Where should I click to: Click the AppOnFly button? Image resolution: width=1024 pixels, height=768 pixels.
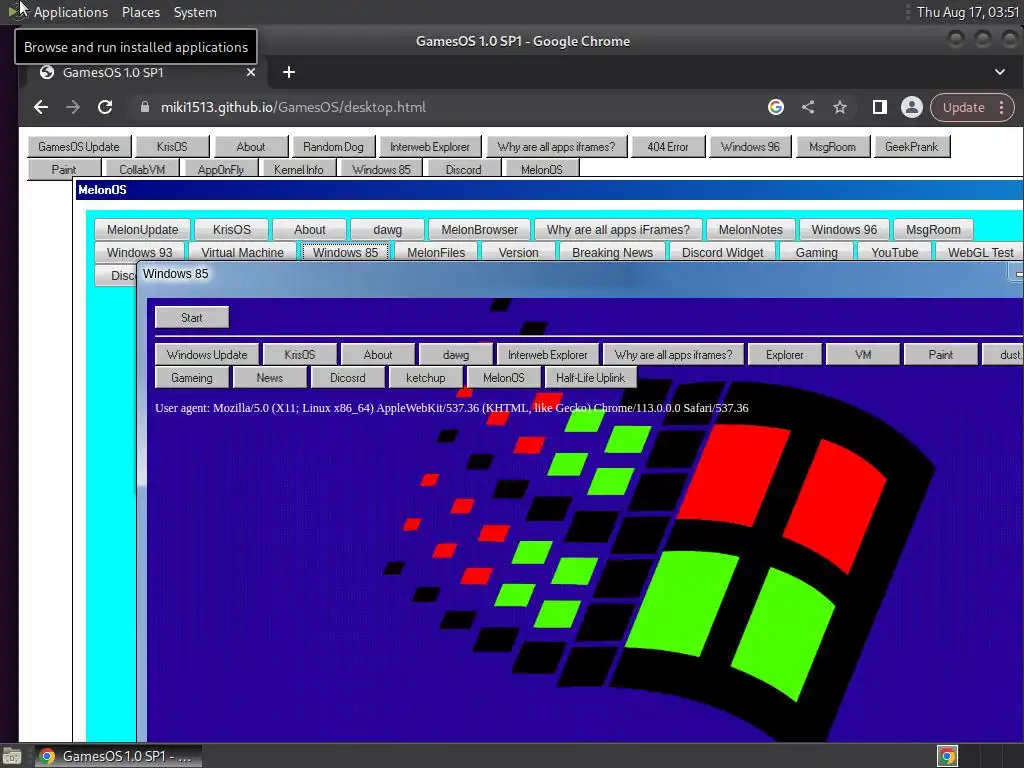(x=221, y=169)
